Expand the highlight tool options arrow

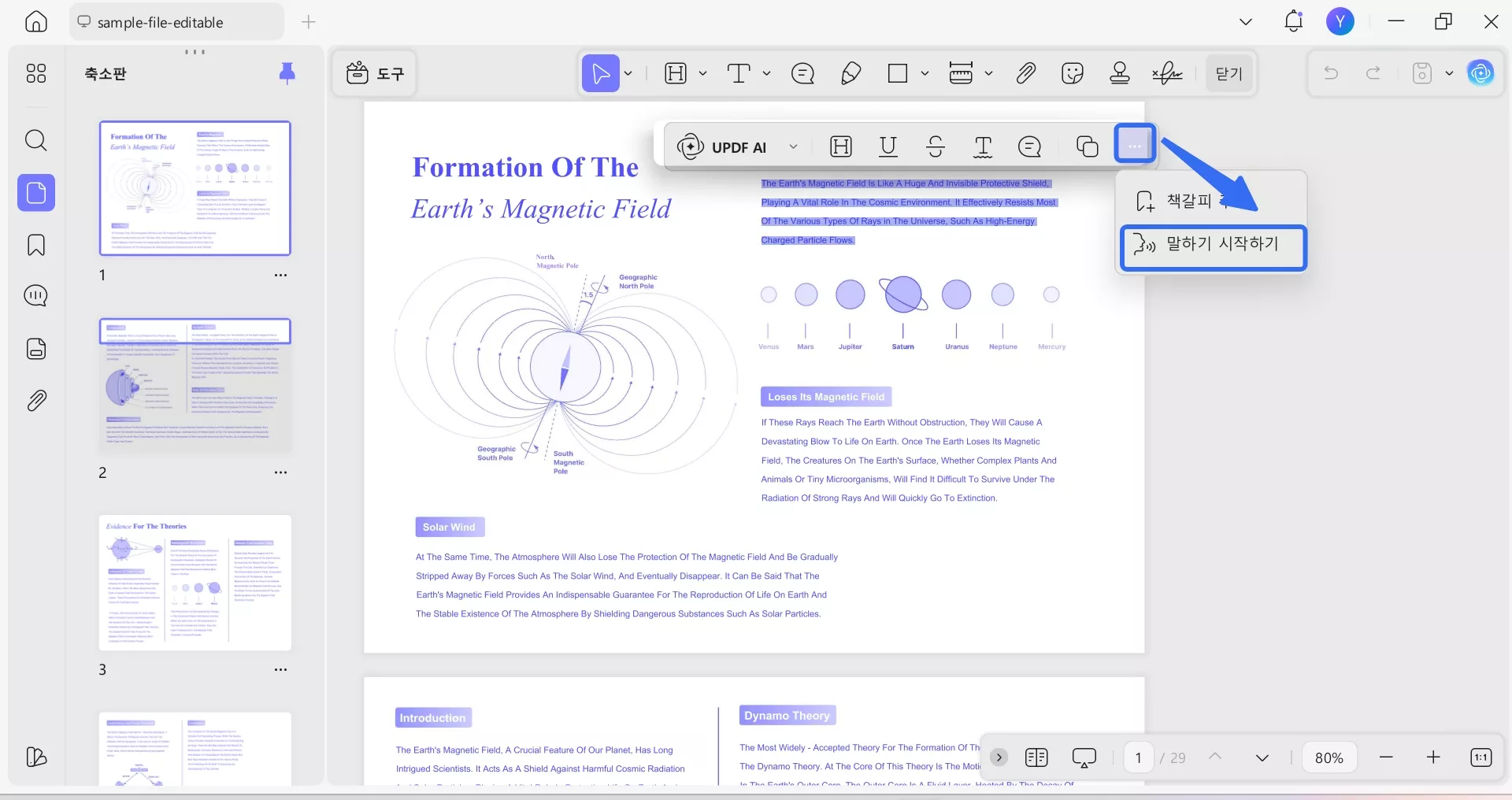[x=702, y=73]
